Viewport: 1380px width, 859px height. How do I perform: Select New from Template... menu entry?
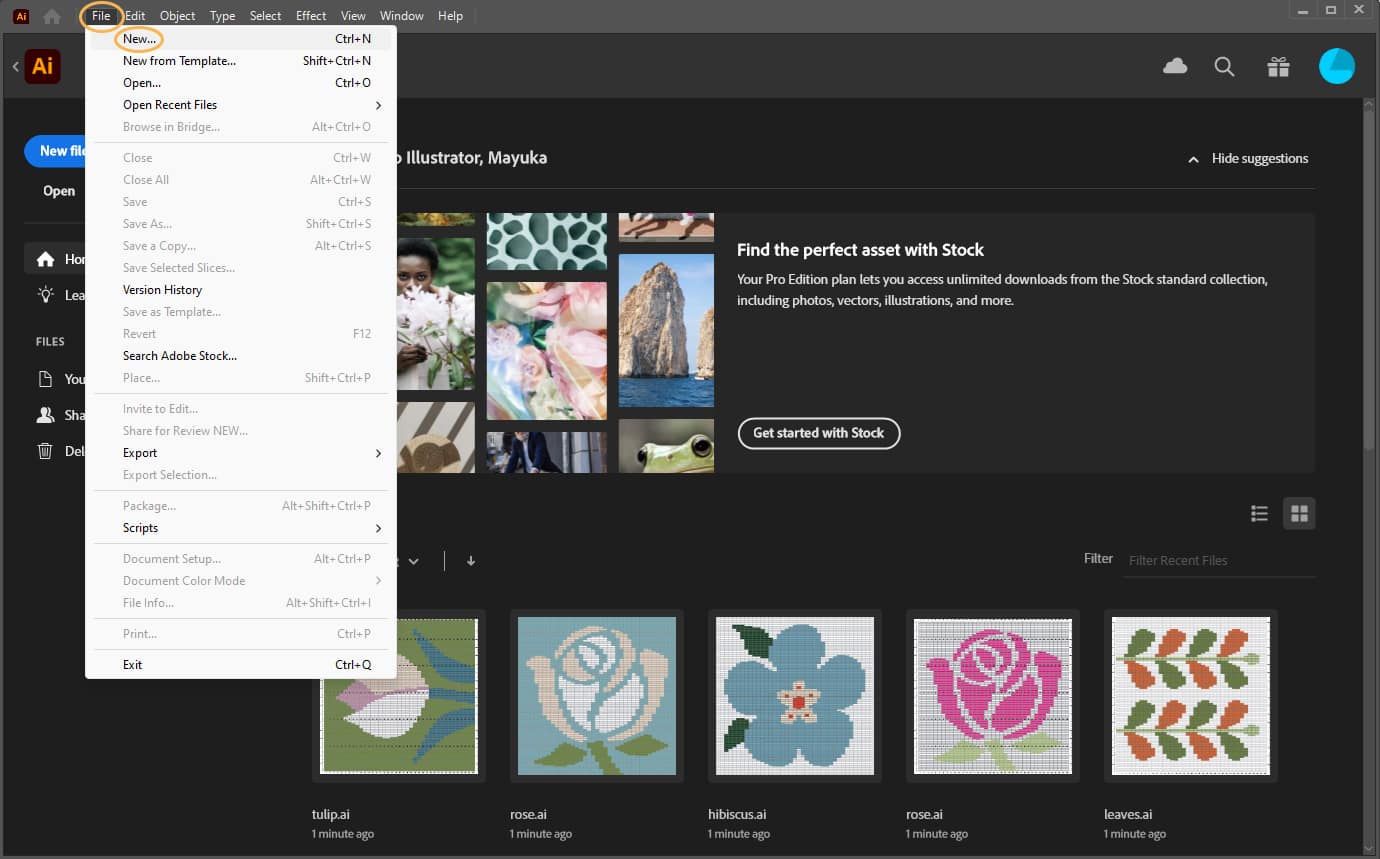179,61
